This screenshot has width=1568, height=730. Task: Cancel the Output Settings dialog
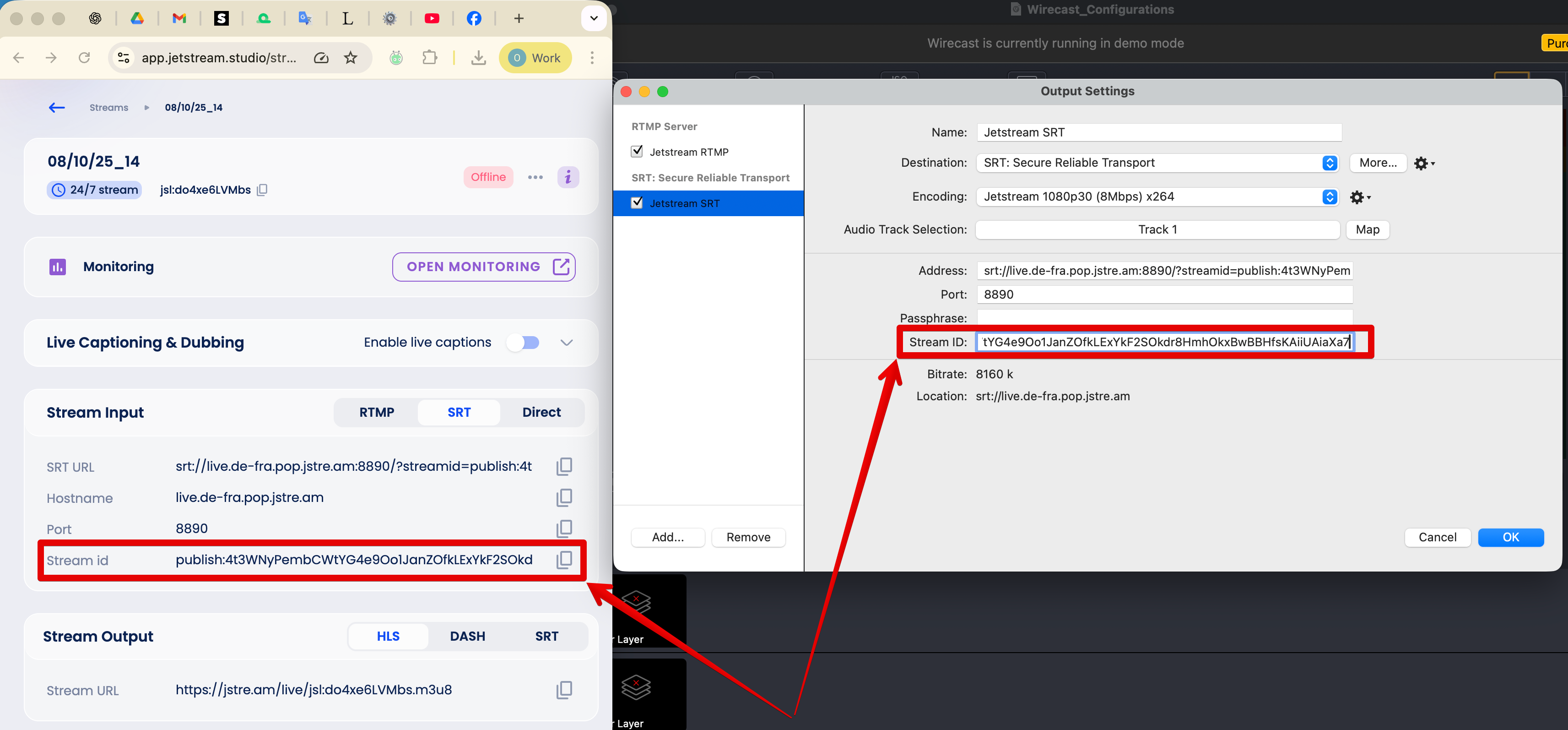click(x=1437, y=538)
